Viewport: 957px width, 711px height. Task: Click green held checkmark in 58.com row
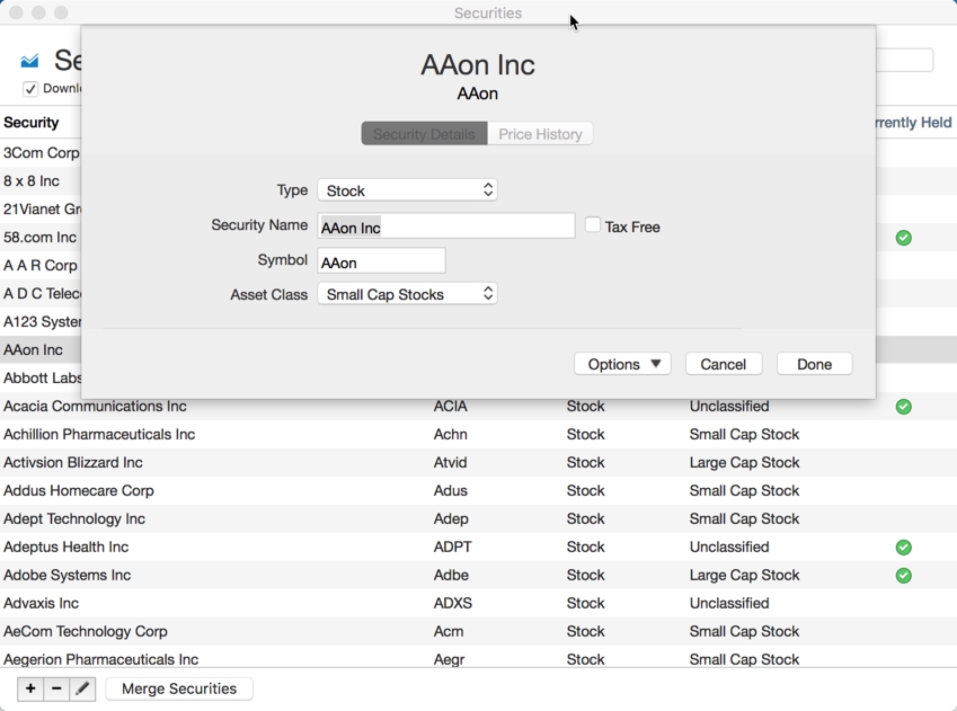(903, 238)
